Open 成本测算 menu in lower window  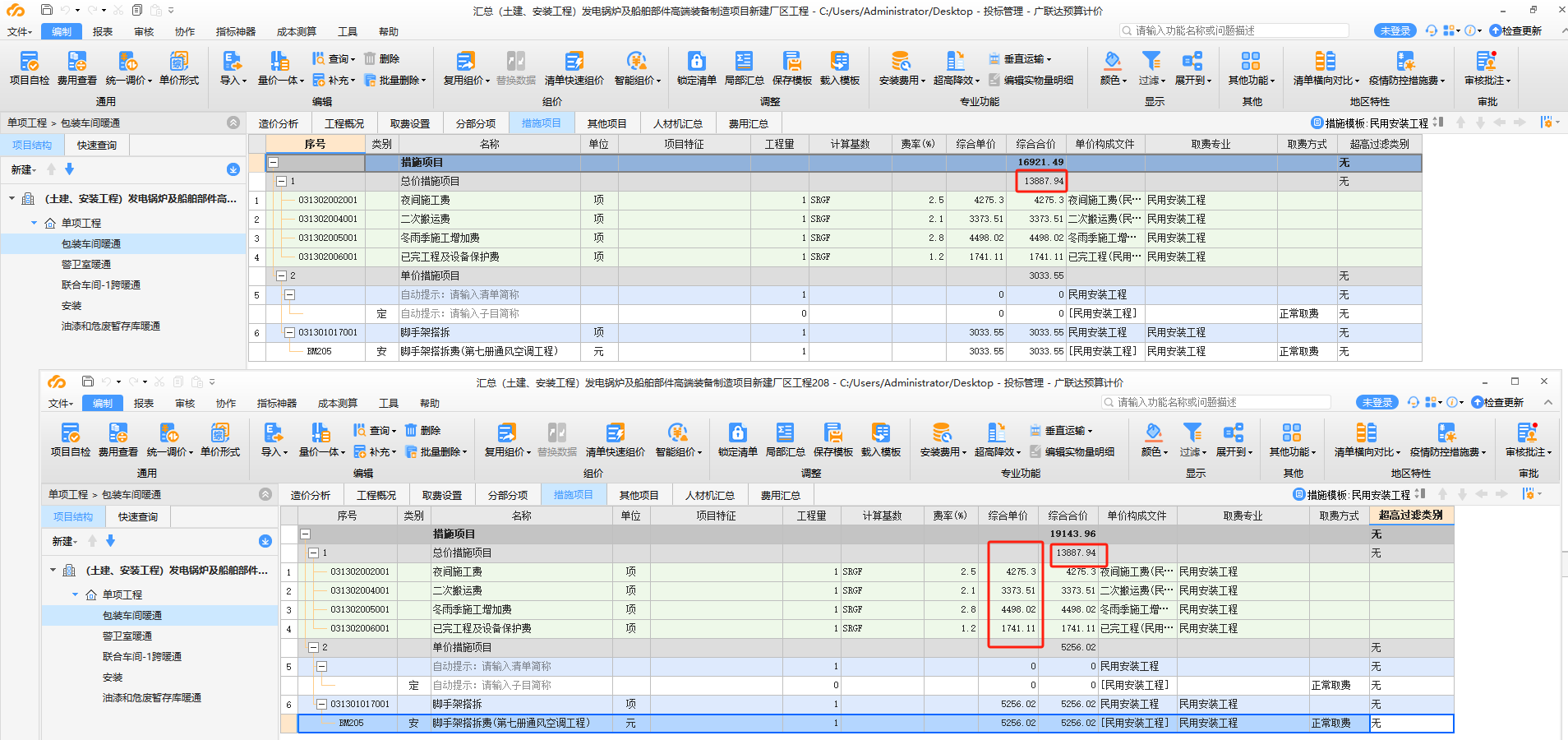[338, 403]
